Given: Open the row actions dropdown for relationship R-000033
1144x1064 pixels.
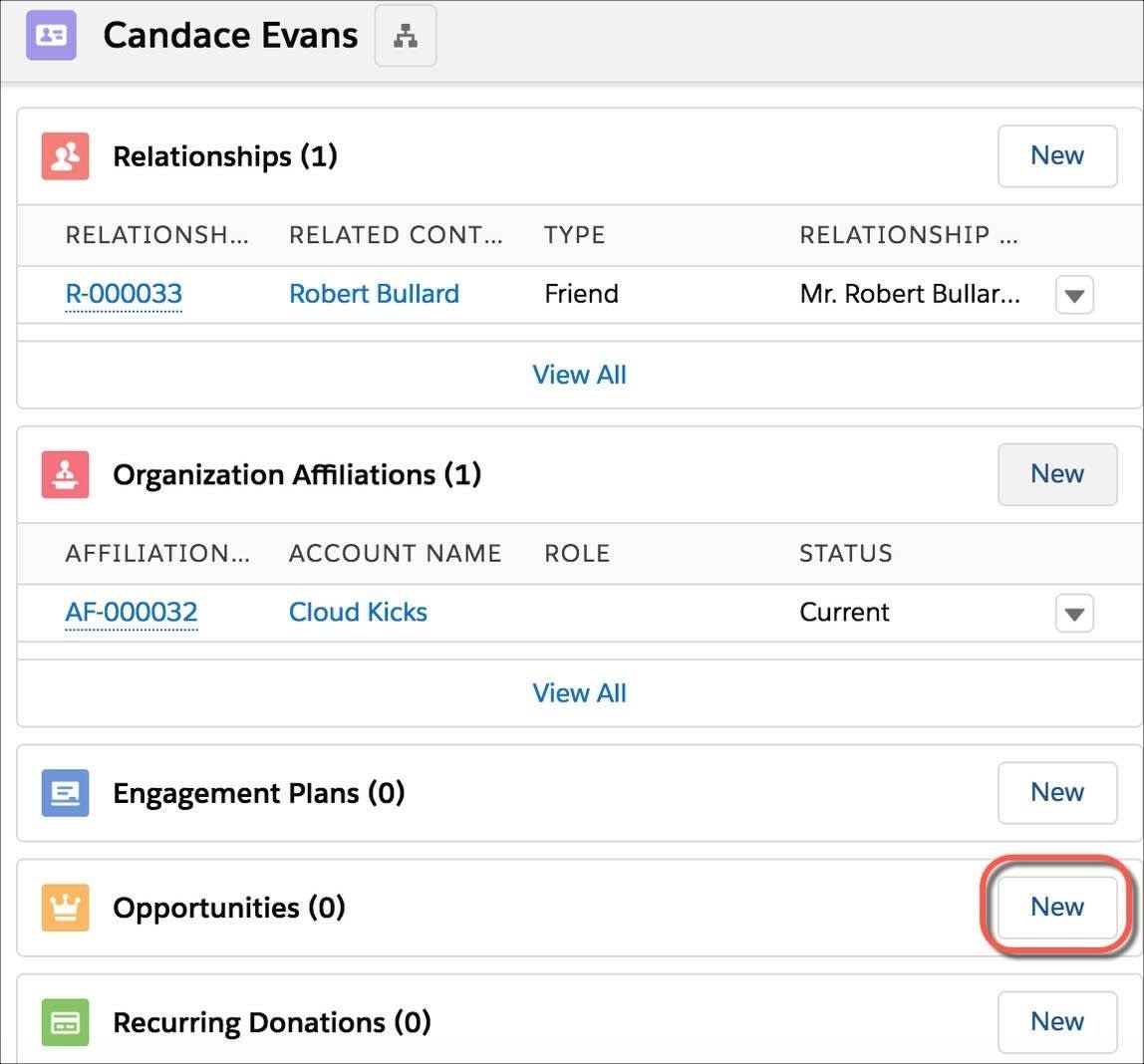Looking at the screenshot, I should click(x=1074, y=294).
